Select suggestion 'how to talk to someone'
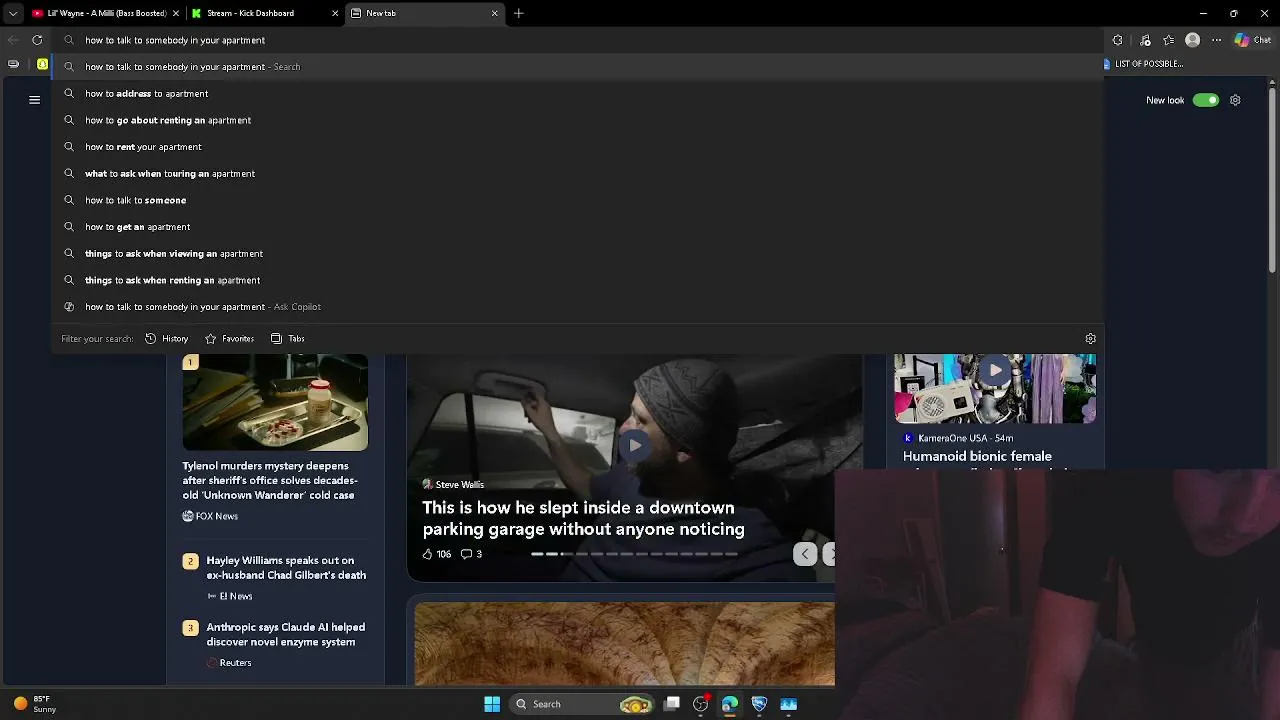The width and height of the screenshot is (1280, 720). click(x=578, y=200)
